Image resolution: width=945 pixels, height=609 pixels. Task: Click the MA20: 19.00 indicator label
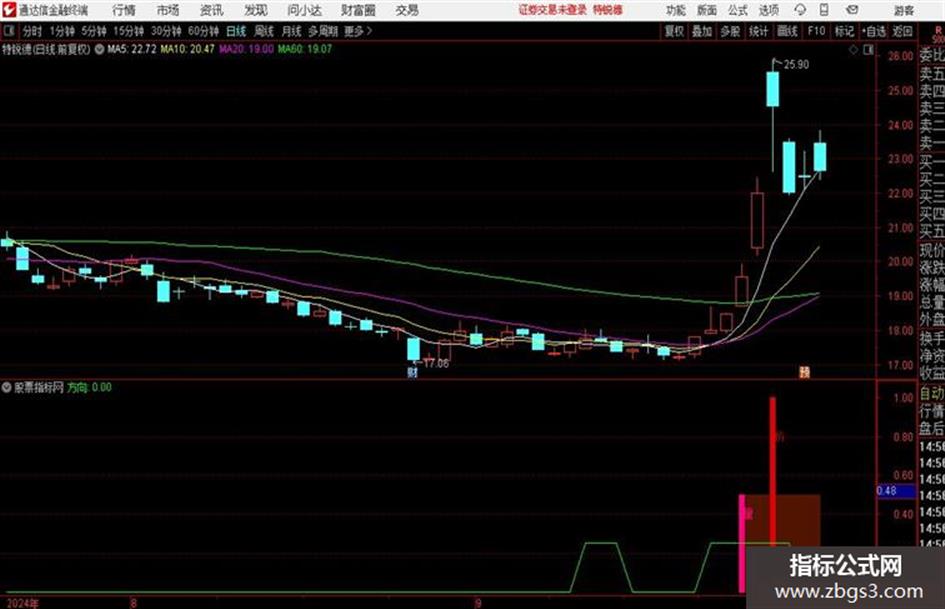tap(246, 49)
